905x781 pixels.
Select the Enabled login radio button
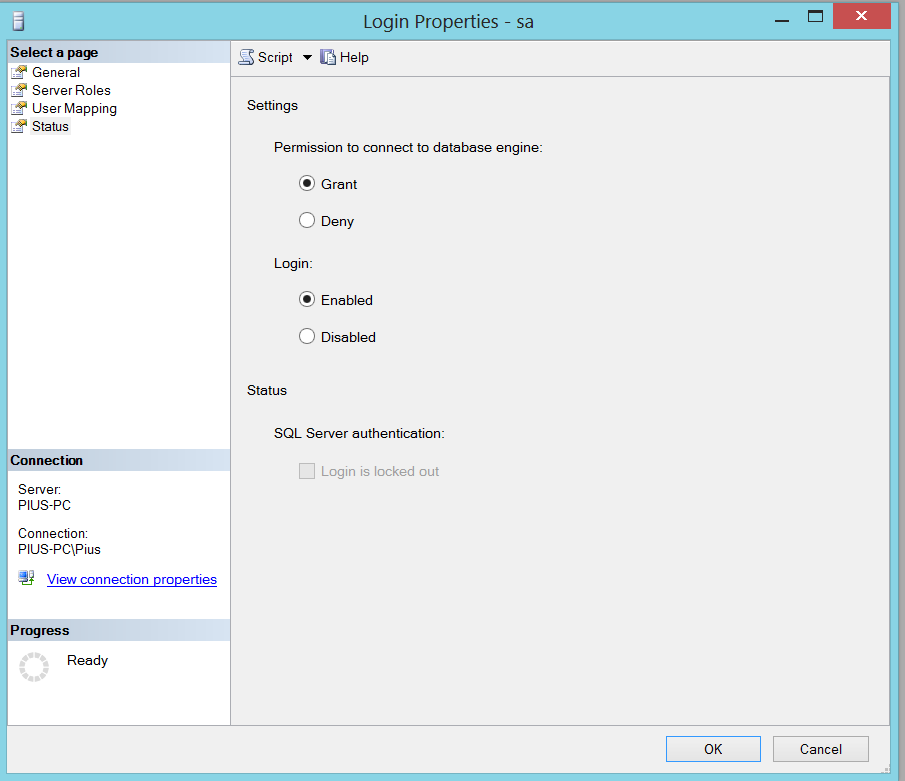tap(307, 300)
